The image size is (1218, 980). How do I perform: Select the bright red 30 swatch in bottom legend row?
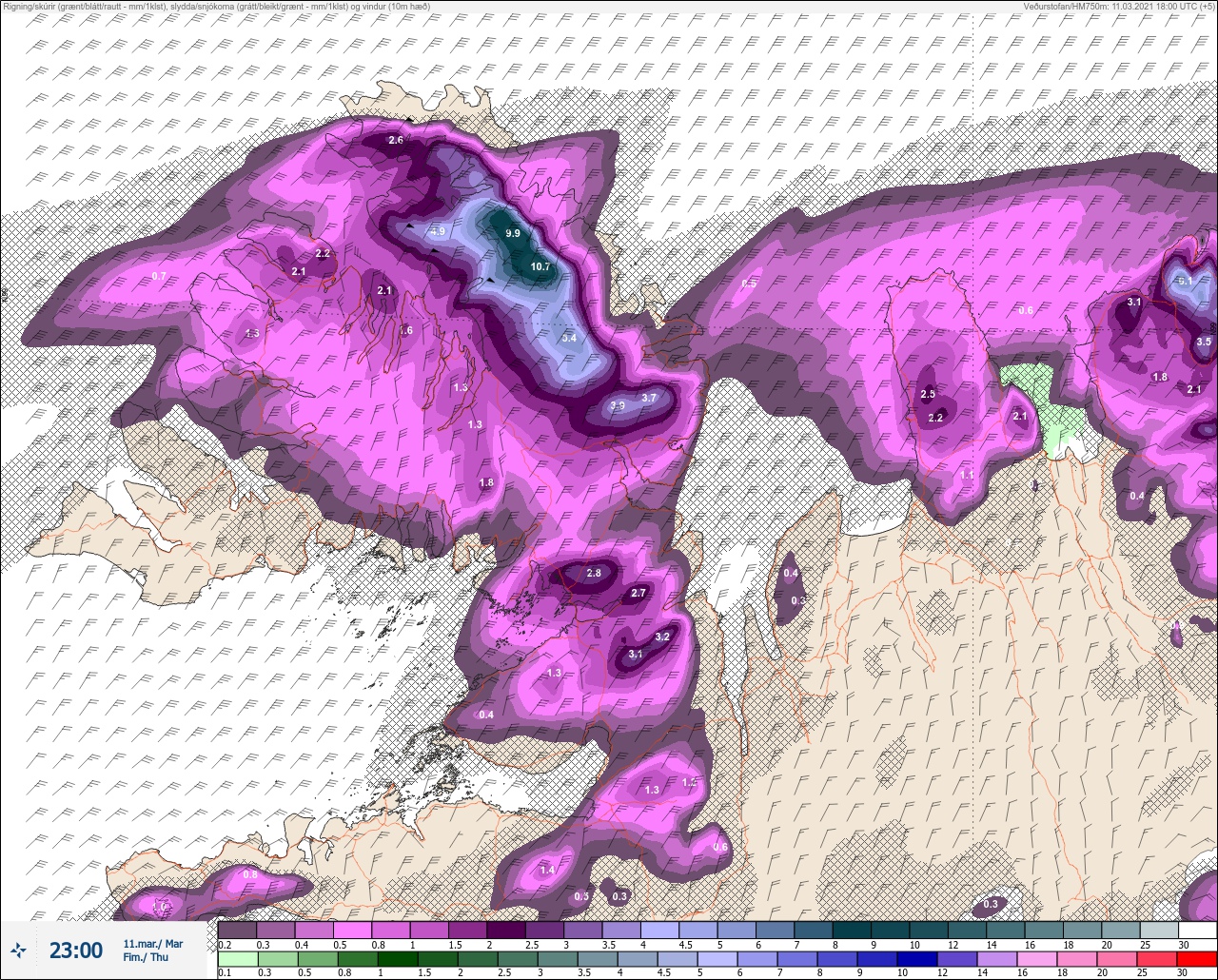point(1197,959)
